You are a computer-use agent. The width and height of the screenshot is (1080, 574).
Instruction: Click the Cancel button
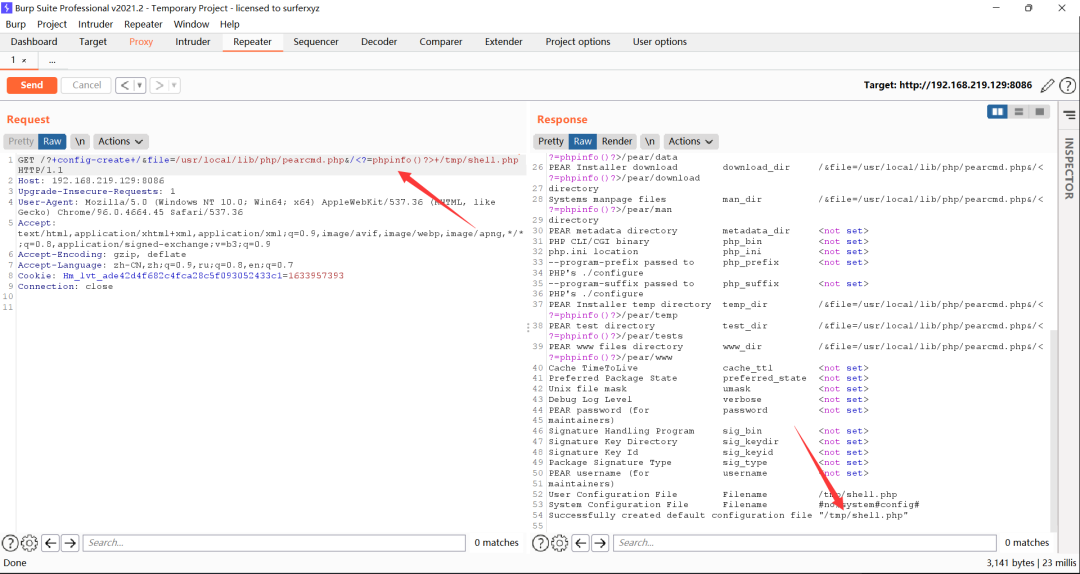[x=87, y=85]
